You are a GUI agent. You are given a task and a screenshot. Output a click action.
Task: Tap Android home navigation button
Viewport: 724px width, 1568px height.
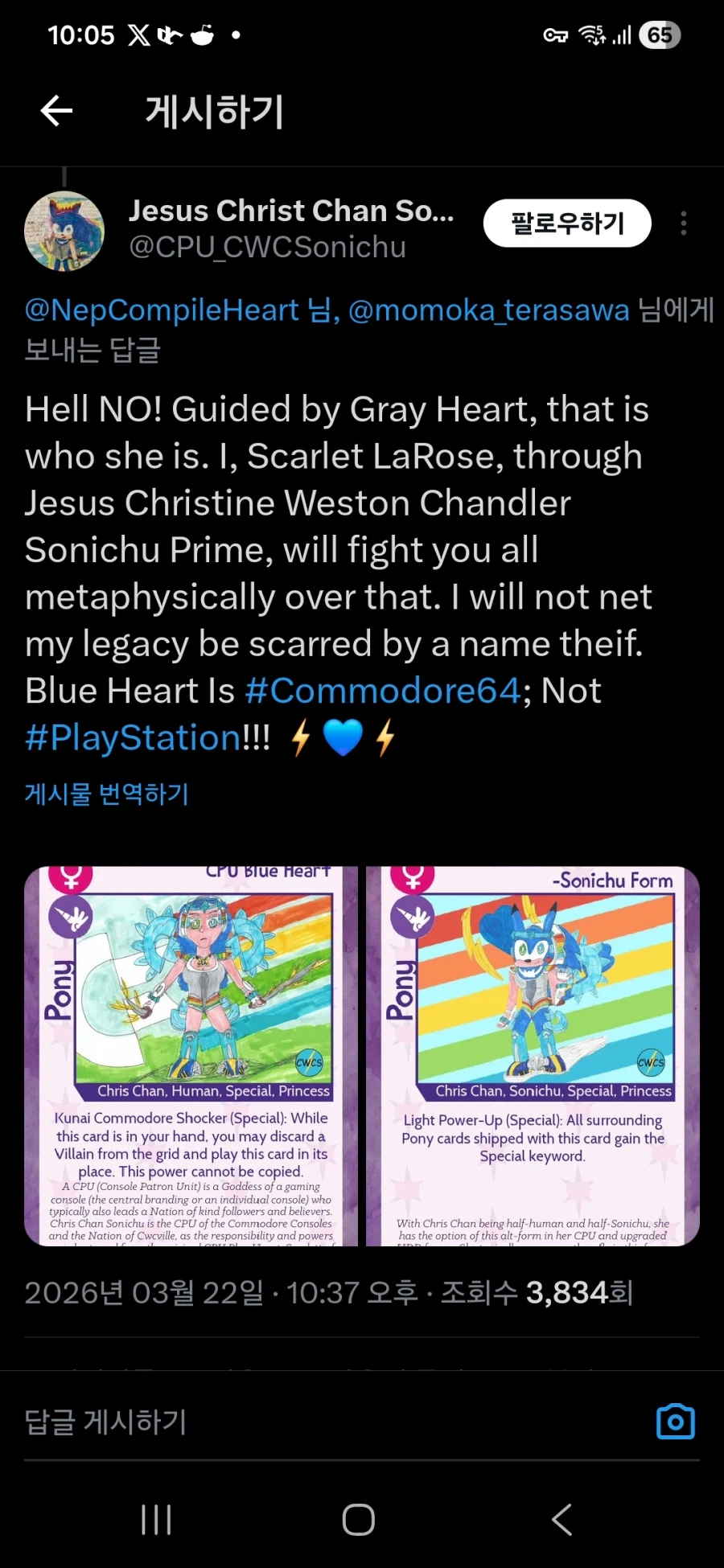(x=359, y=1520)
